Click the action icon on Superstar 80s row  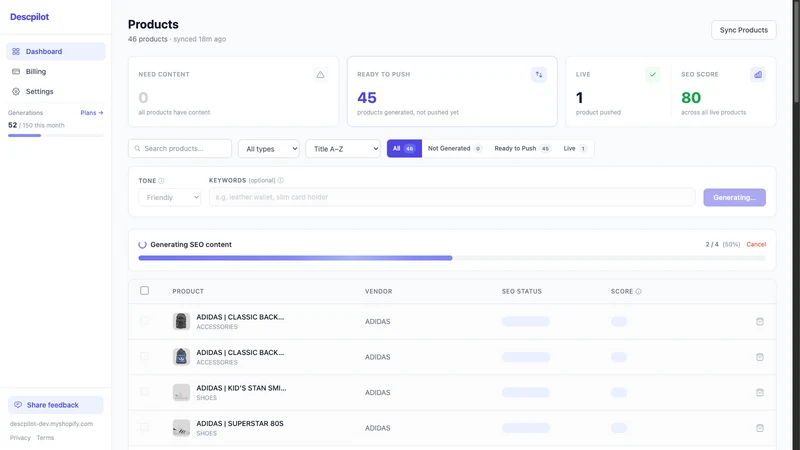760,428
